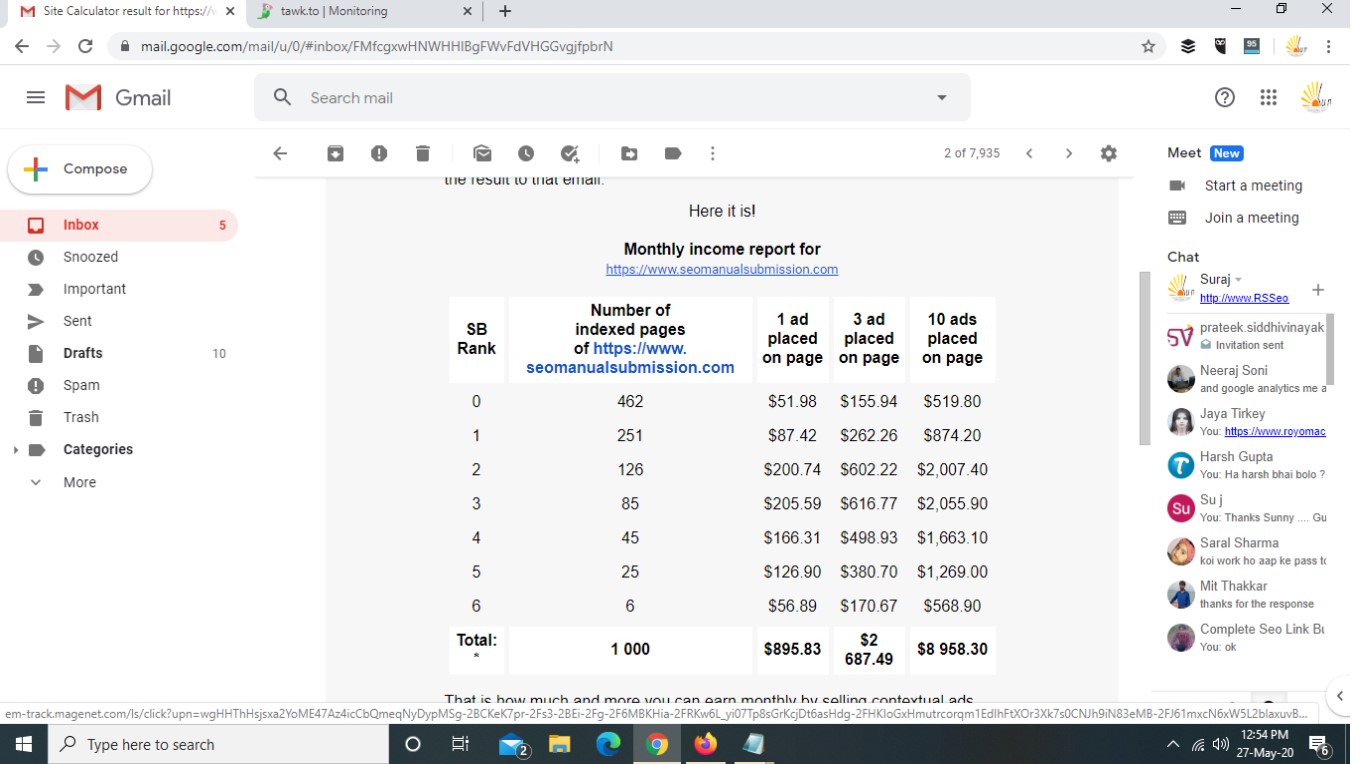This screenshot has width=1360, height=764.
Task: Open chat with Mit Thakkar
Action: click(1246, 594)
